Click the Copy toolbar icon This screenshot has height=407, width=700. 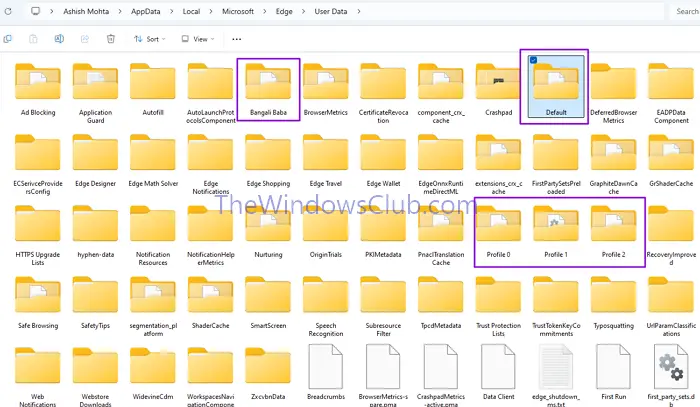click(8, 39)
